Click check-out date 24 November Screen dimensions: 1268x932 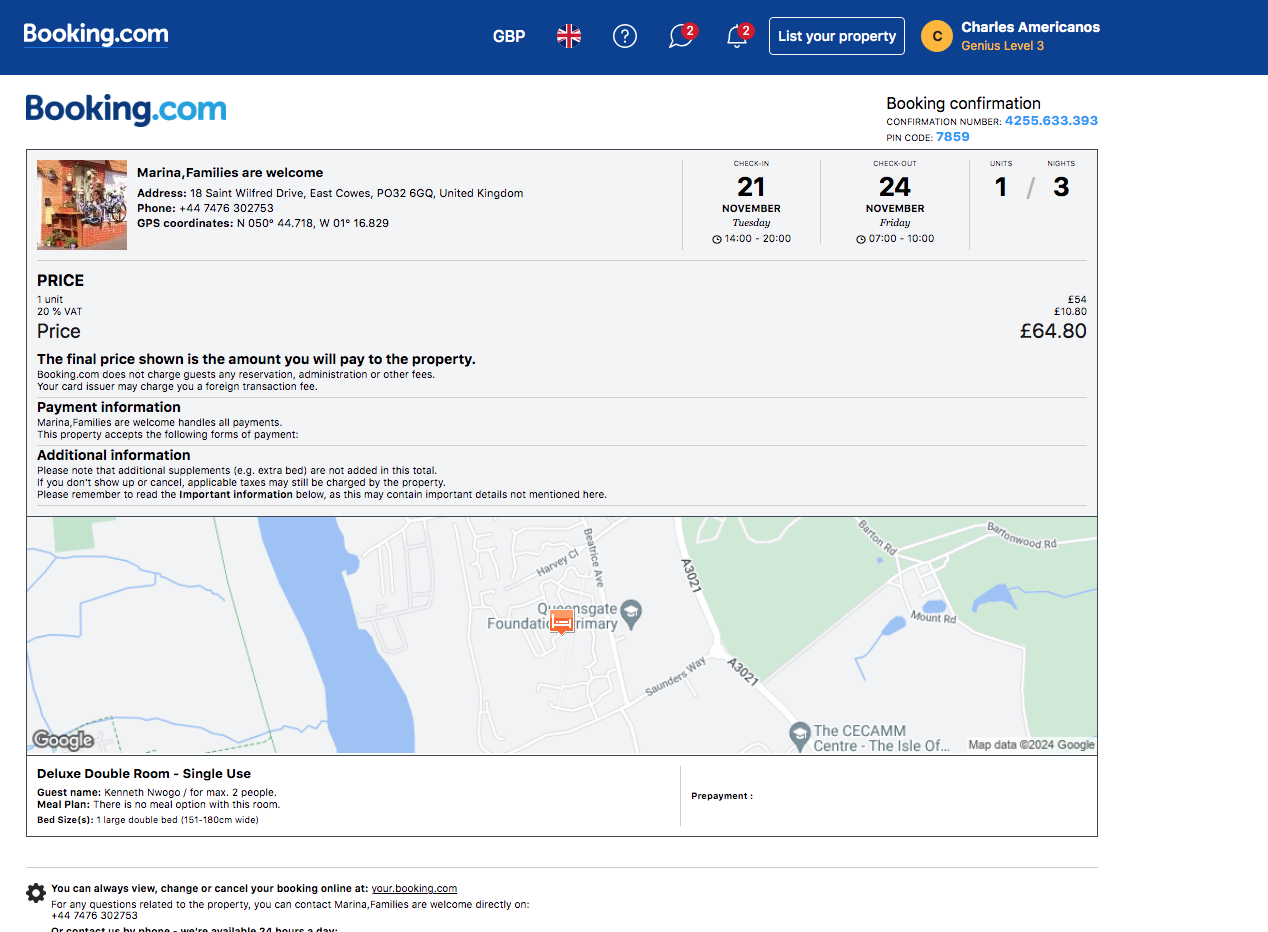coord(895,194)
